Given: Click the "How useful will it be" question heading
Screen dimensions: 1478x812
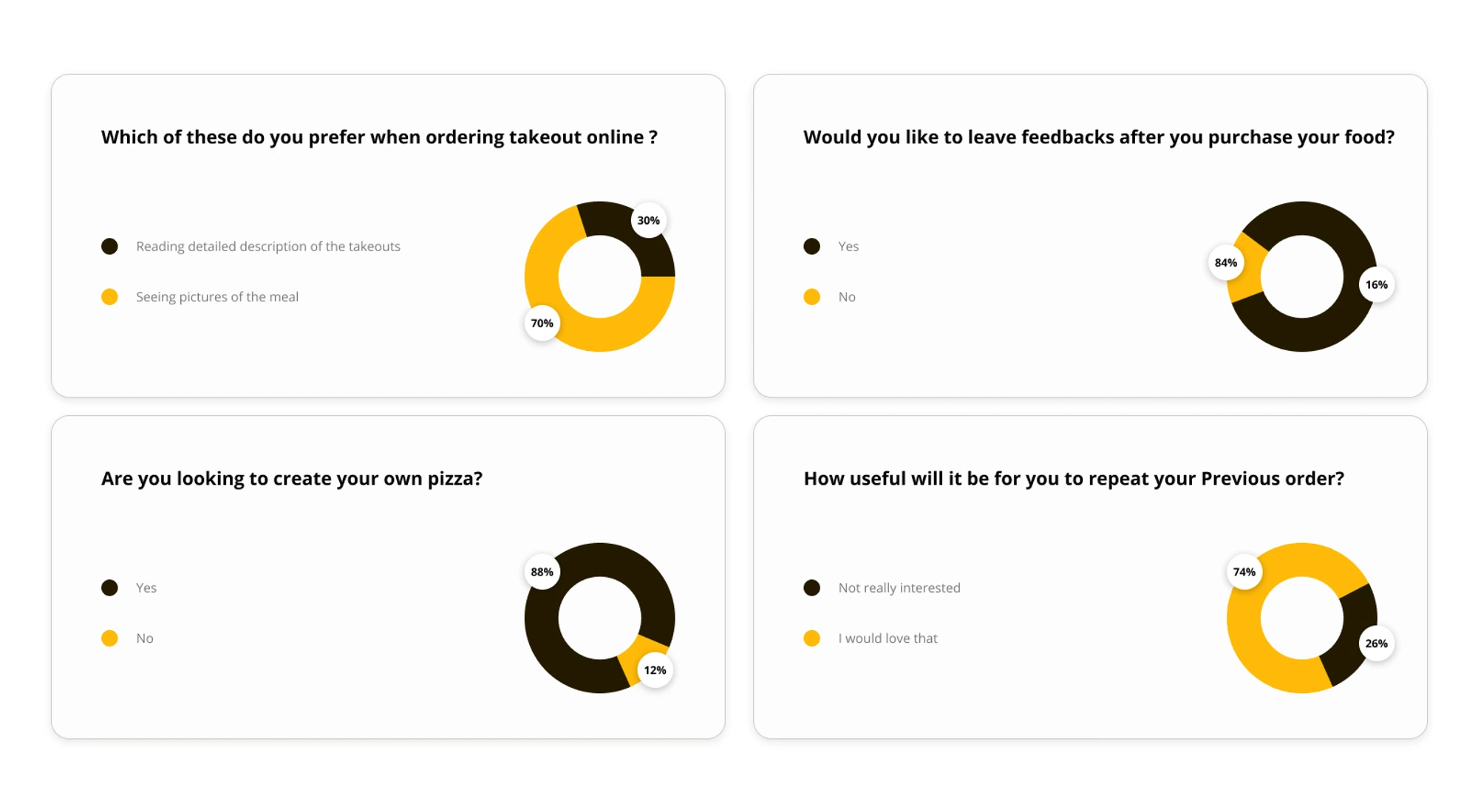Looking at the screenshot, I should coord(1074,479).
